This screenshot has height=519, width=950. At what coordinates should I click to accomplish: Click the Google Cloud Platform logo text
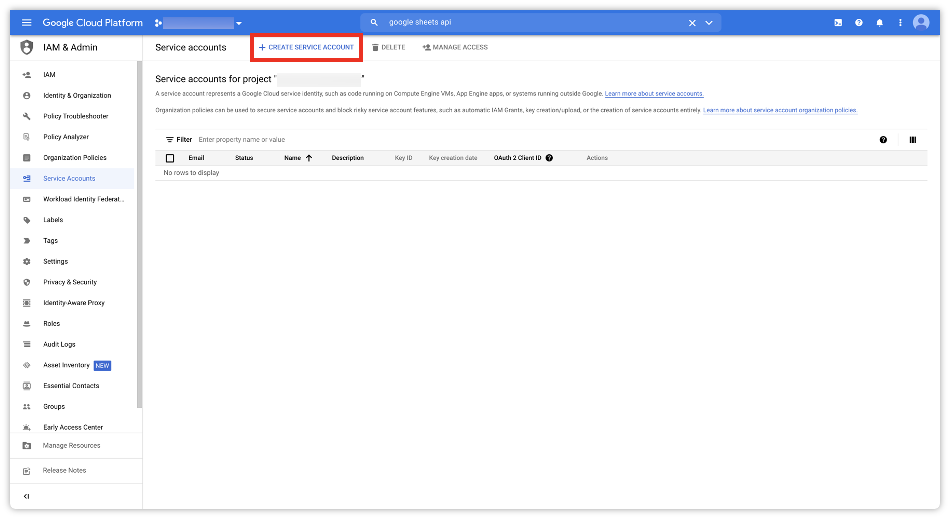tap(93, 22)
